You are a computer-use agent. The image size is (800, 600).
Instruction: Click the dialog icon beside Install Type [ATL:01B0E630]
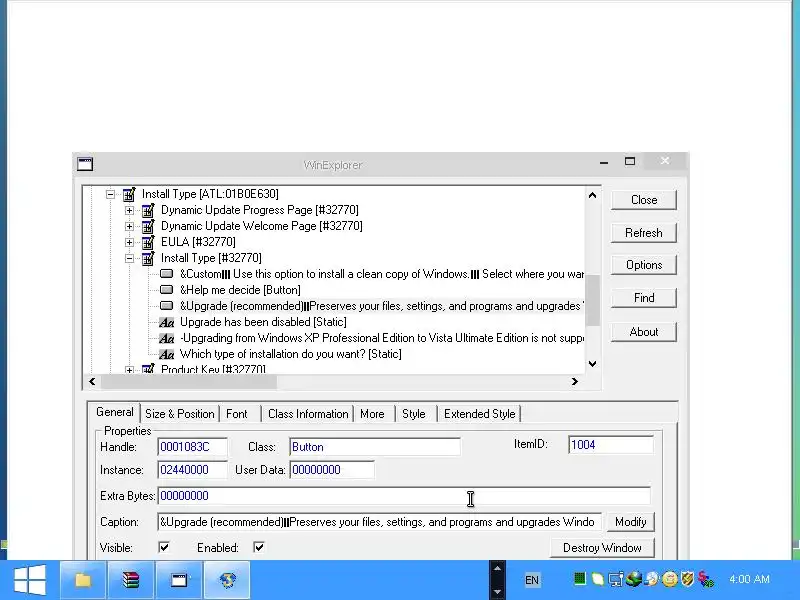(x=129, y=194)
